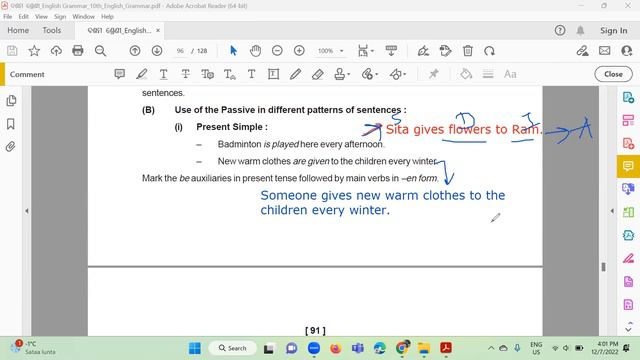Pick the Eraser tool
The image size is (640, 360).
(318, 74)
